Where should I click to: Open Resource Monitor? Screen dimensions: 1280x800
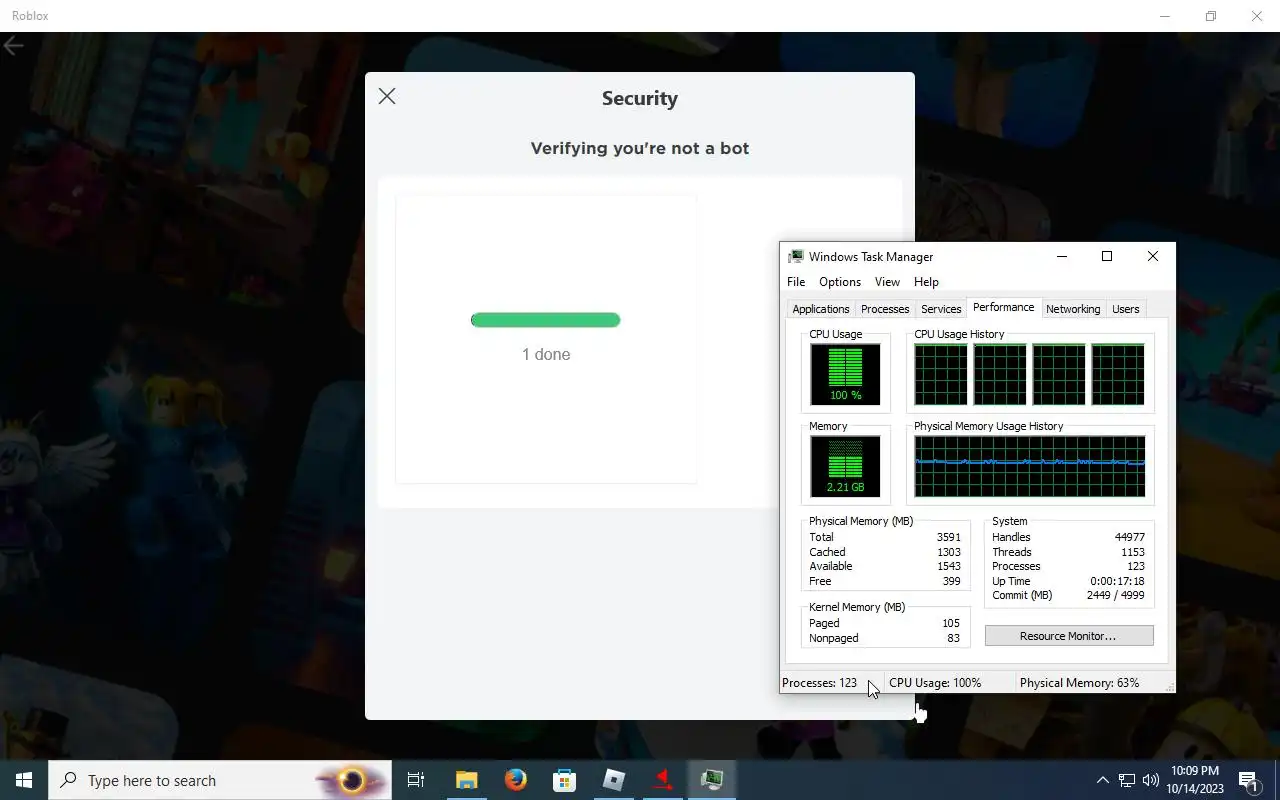(x=1069, y=636)
